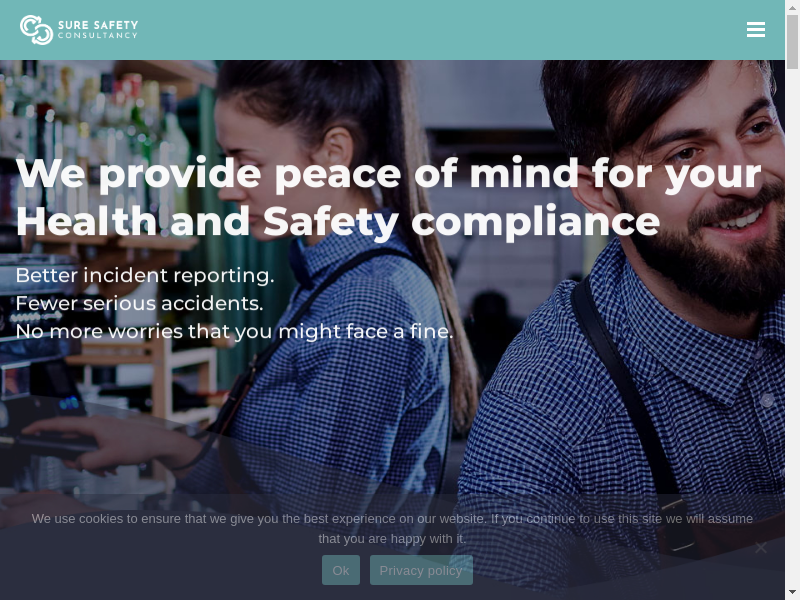Click 'No more worries that you might face a fine.'
Viewport: 800px width, 600px height.
click(234, 332)
